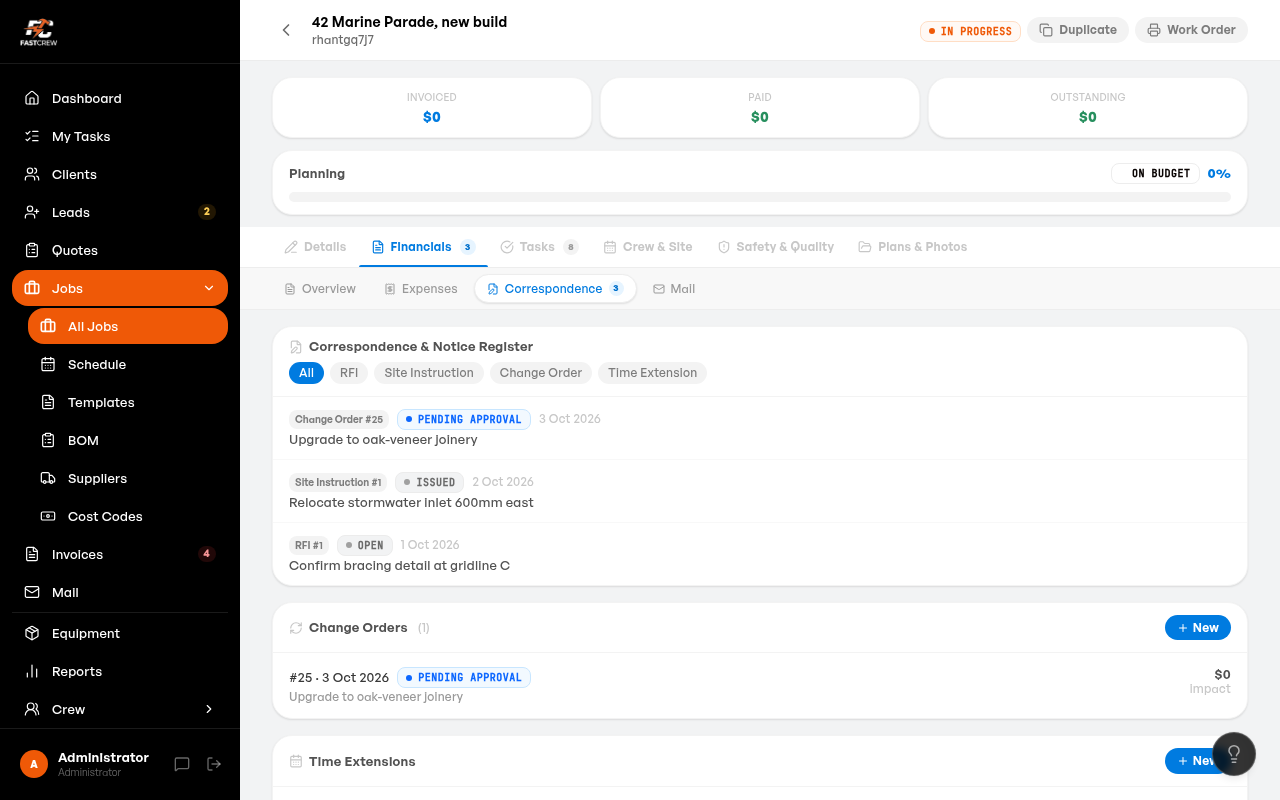Open the Reports page
Viewport: 1280px width, 800px height.
coord(120,671)
